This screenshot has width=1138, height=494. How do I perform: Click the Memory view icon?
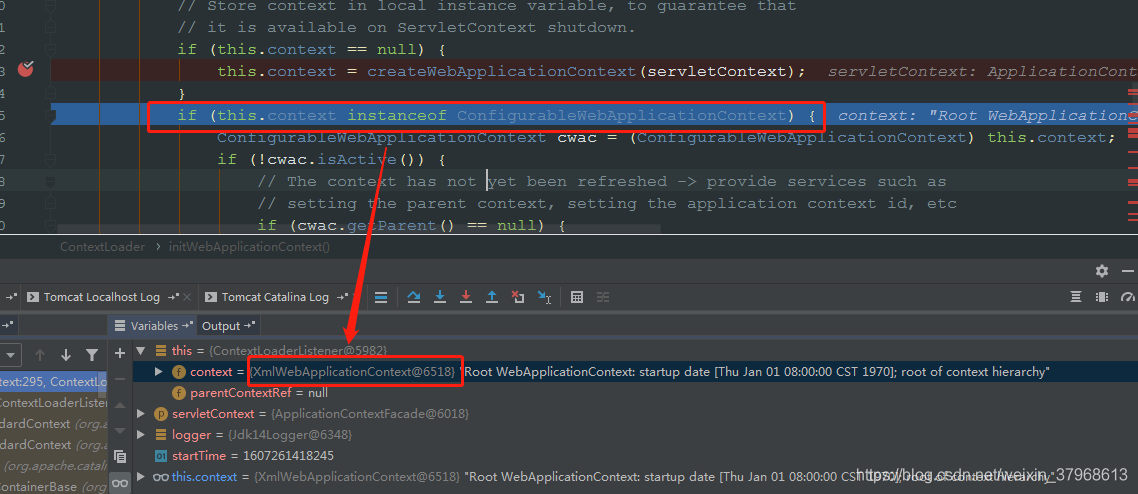click(x=1102, y=297)
